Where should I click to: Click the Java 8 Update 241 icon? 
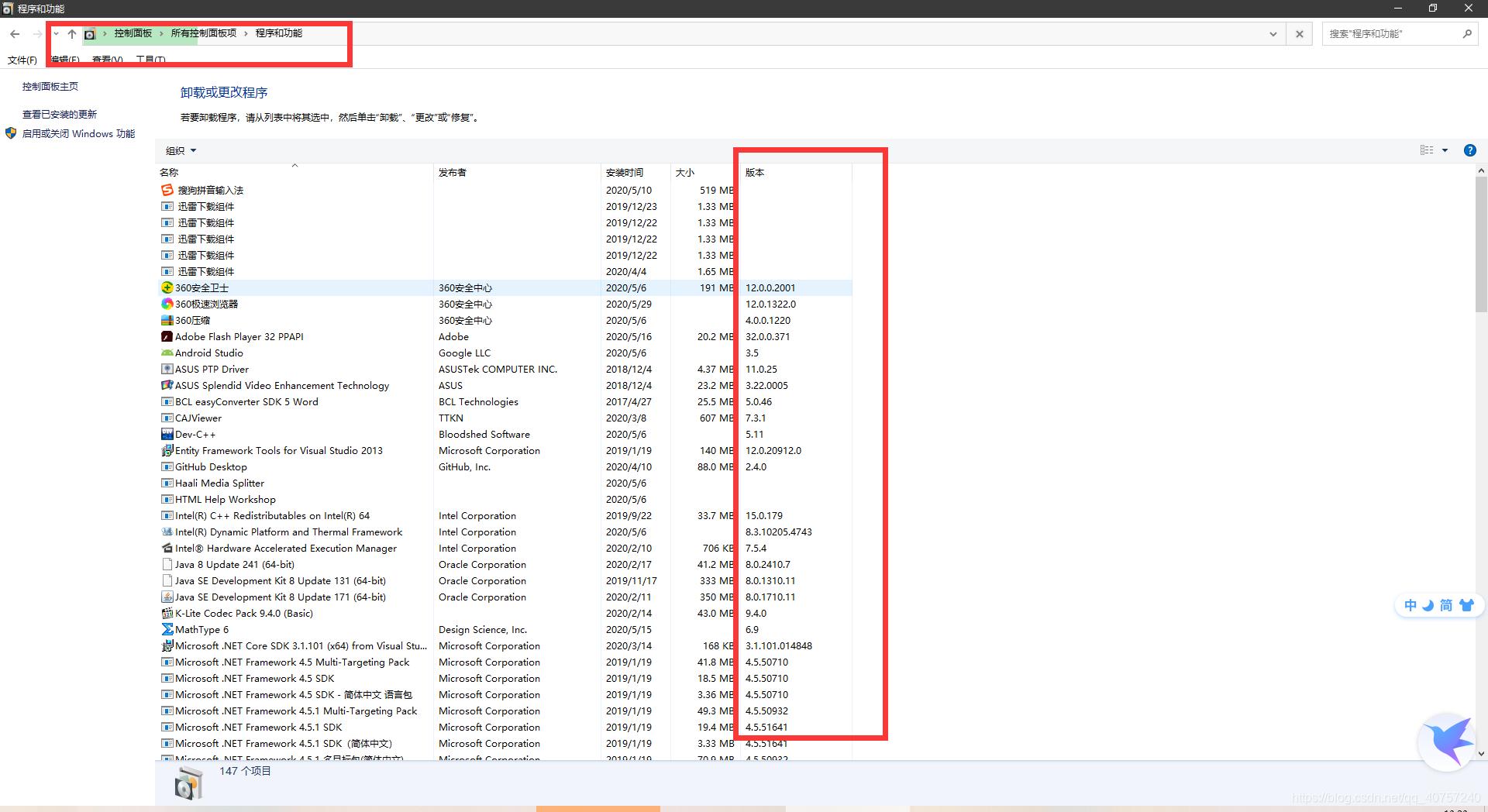167,564
